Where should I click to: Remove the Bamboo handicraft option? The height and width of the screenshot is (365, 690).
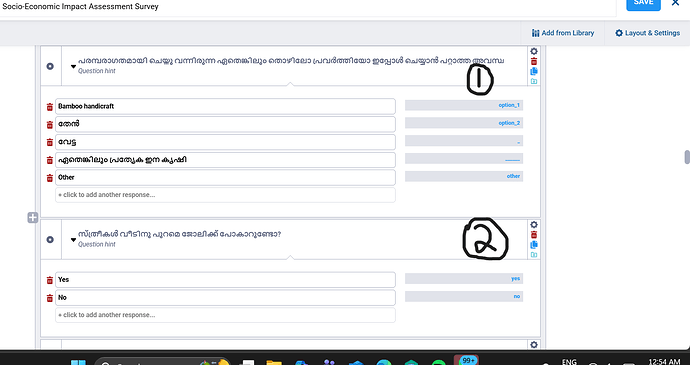tap(50, 107)
